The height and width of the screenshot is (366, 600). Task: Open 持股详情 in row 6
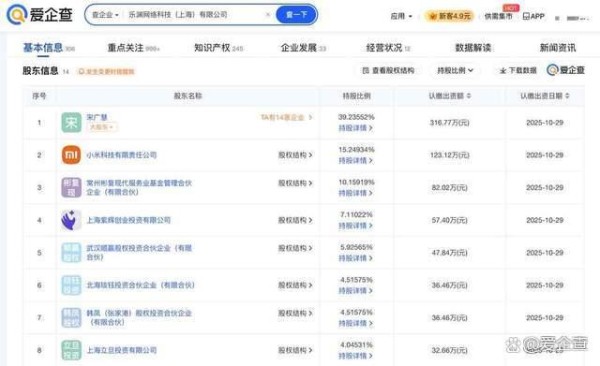pos(355,291)
